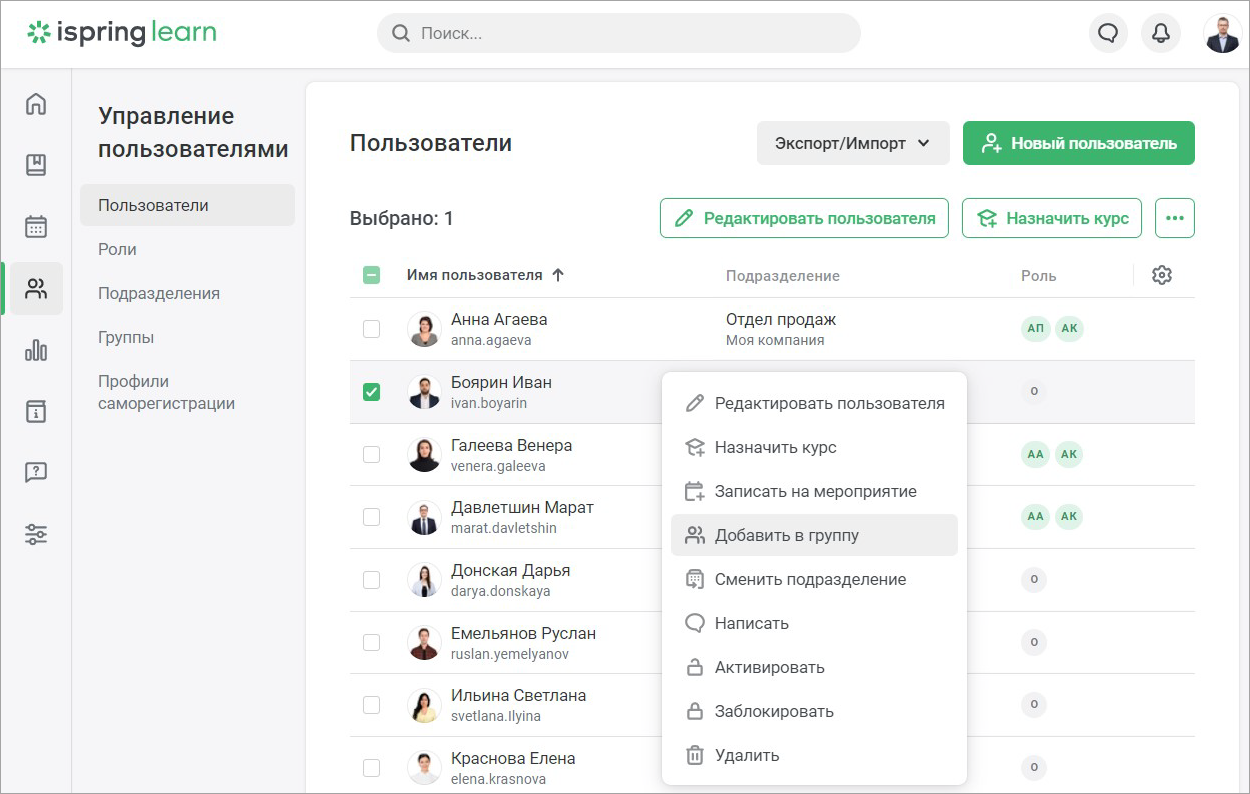Choose Удалить in the context menu
Viewport: 1250px width, 794px height.
click(814, 755)
